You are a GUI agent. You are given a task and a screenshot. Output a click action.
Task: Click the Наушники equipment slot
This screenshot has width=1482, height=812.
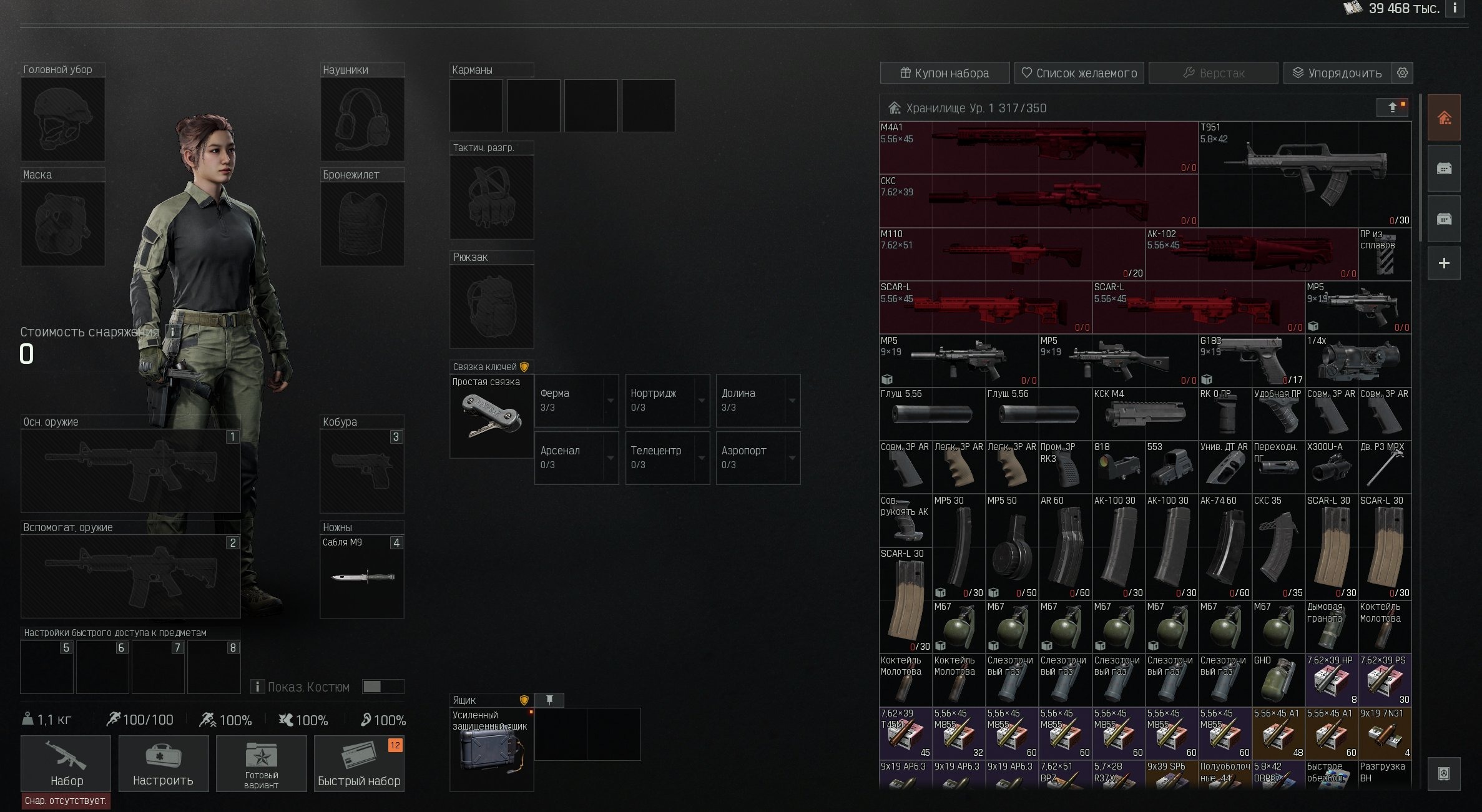363,119
